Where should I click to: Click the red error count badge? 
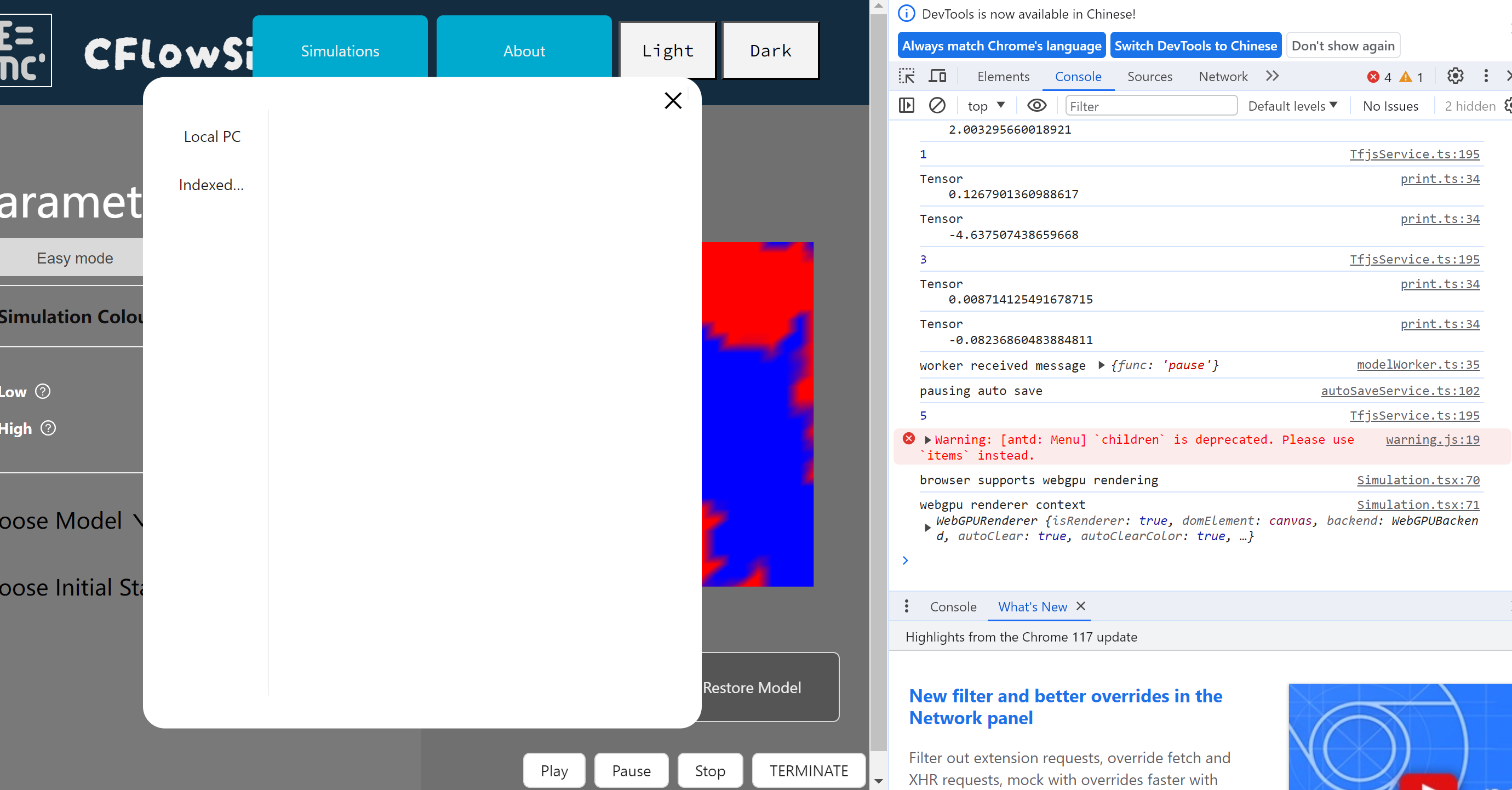pos(1379,76)
